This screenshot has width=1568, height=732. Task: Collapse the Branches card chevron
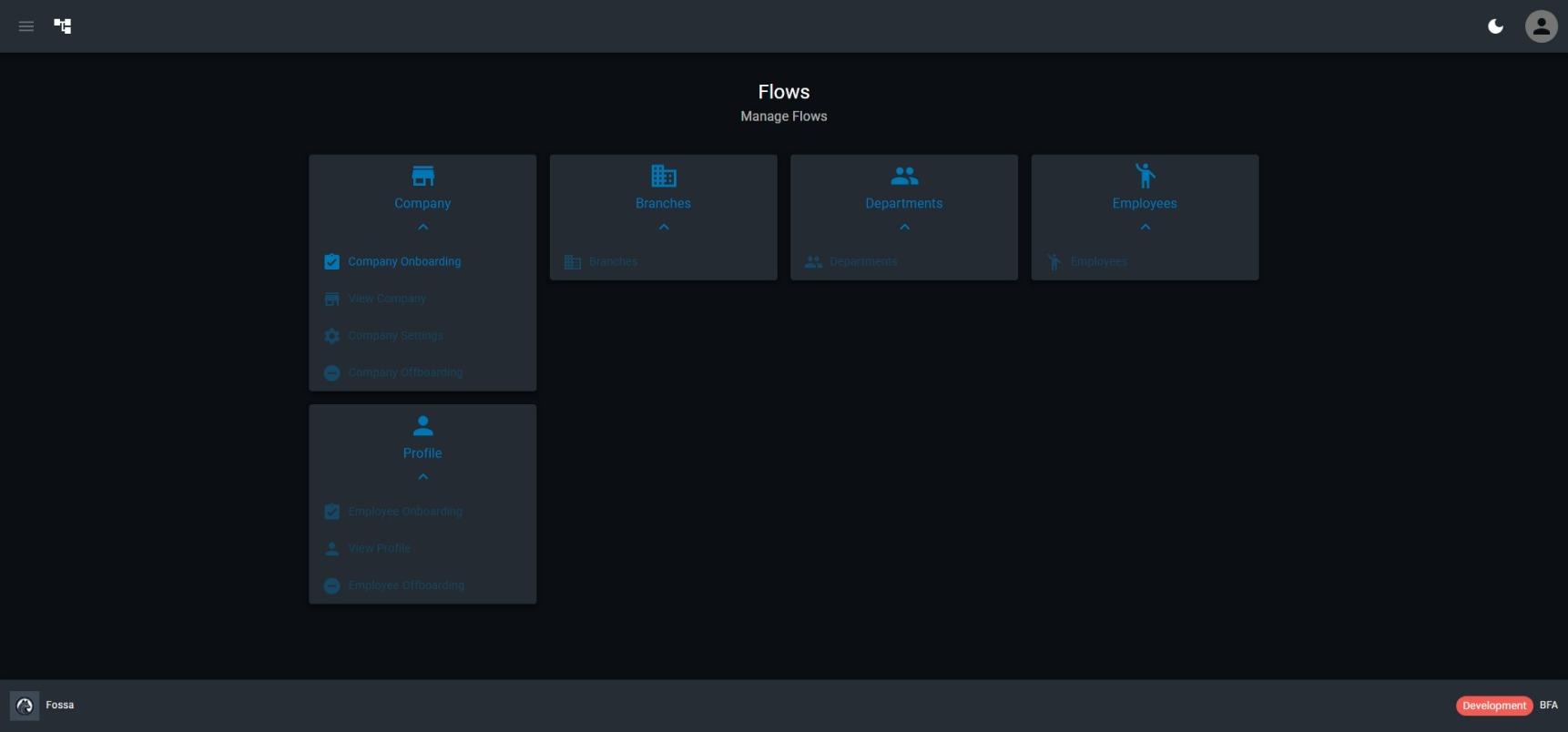point(664,228)
